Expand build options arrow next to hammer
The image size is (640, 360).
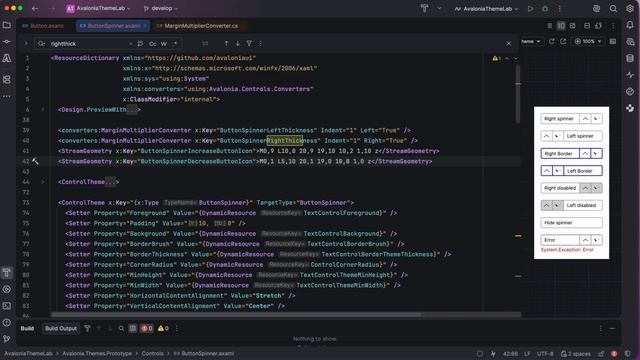pos(439,8)
